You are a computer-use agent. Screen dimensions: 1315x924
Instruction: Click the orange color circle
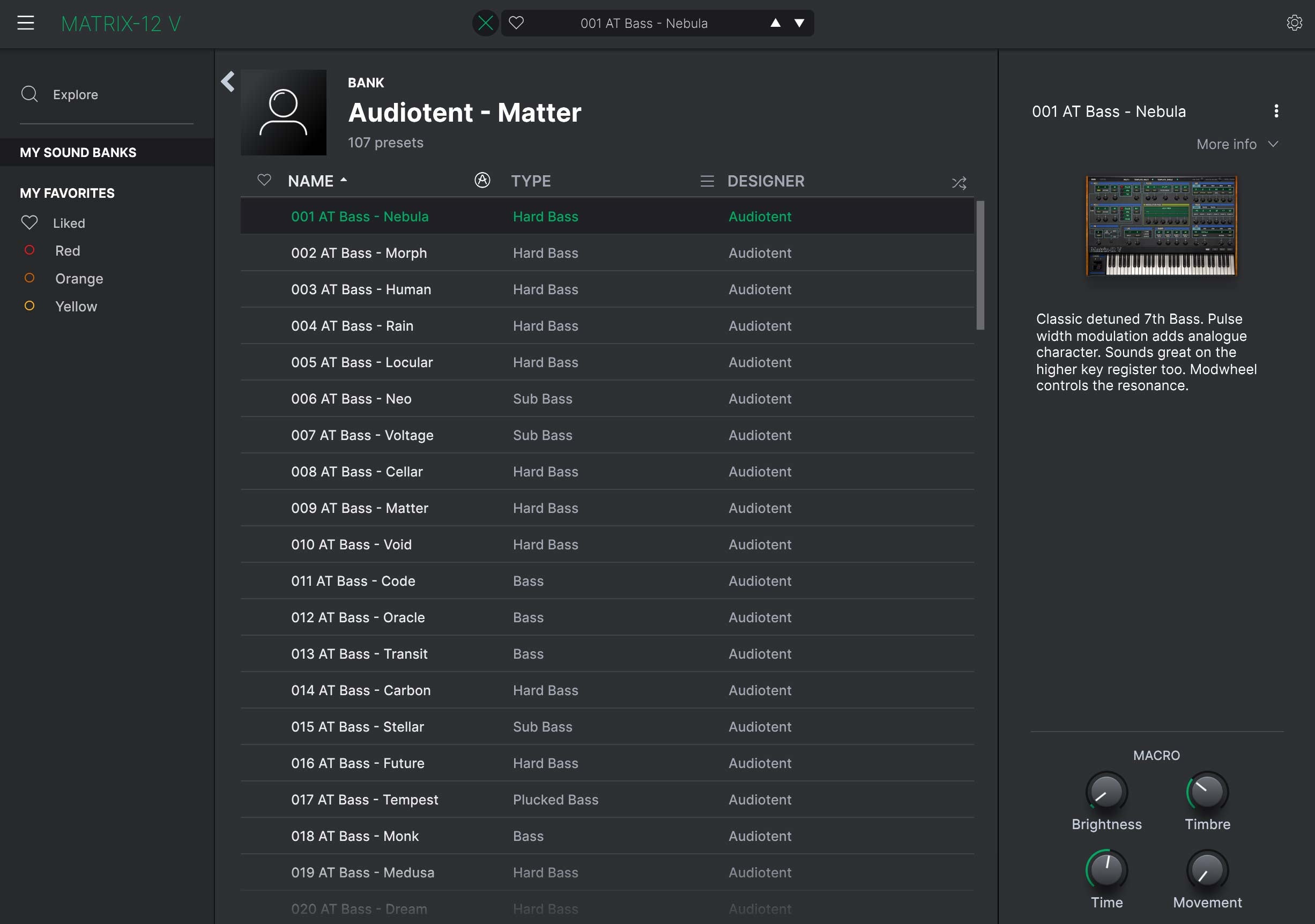[x=29, y=278]
